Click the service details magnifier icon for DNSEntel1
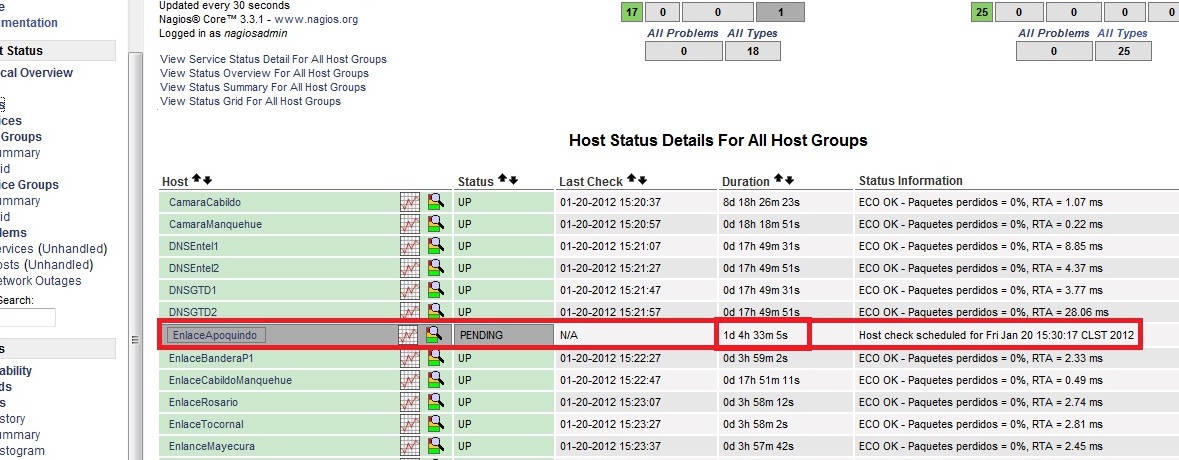This screenshot has width=1179, height=460. pos(435,246)
